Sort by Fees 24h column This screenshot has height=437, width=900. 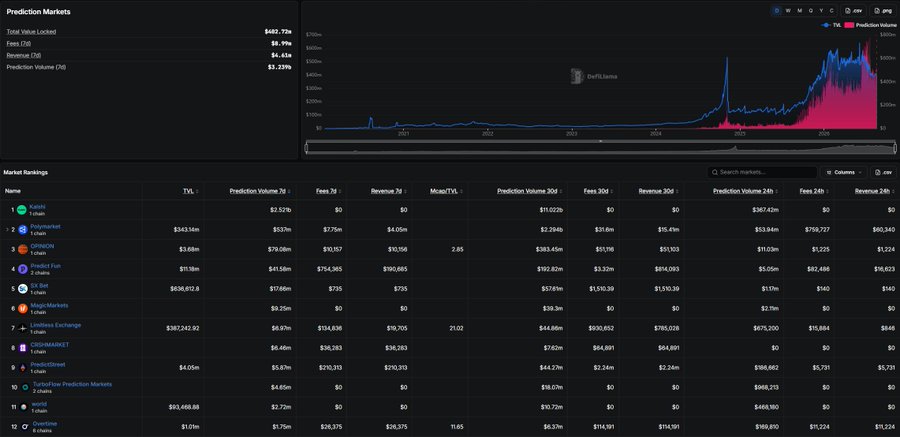click(x=814, y=191)
